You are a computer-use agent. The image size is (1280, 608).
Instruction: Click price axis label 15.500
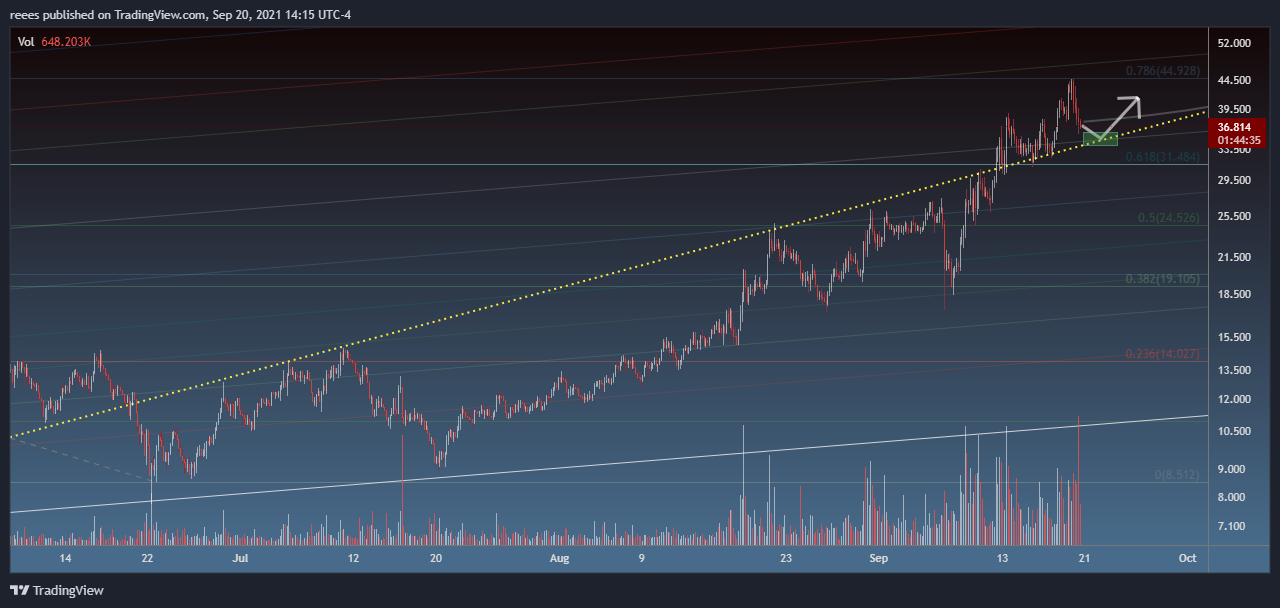(1234, 338)
